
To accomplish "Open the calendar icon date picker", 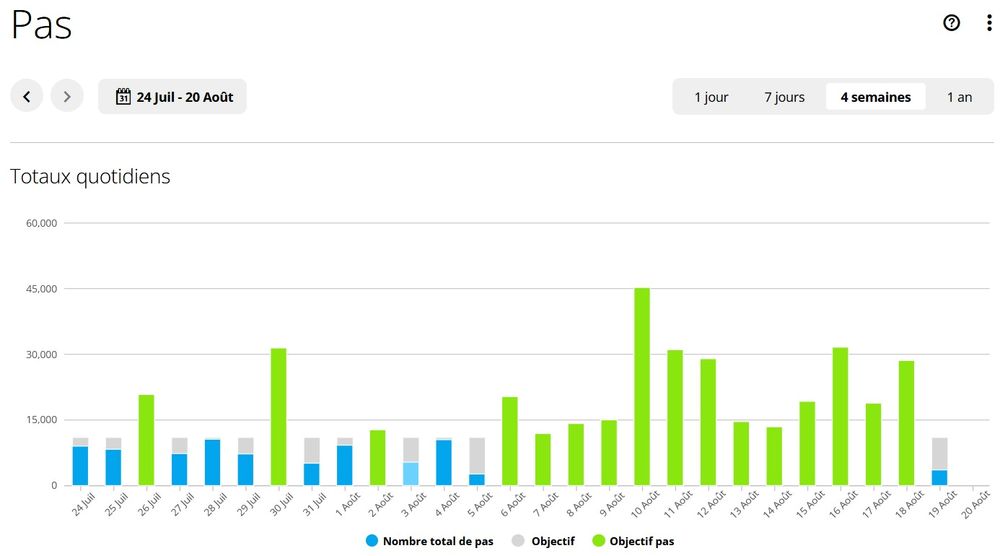I will pos(124,97).
